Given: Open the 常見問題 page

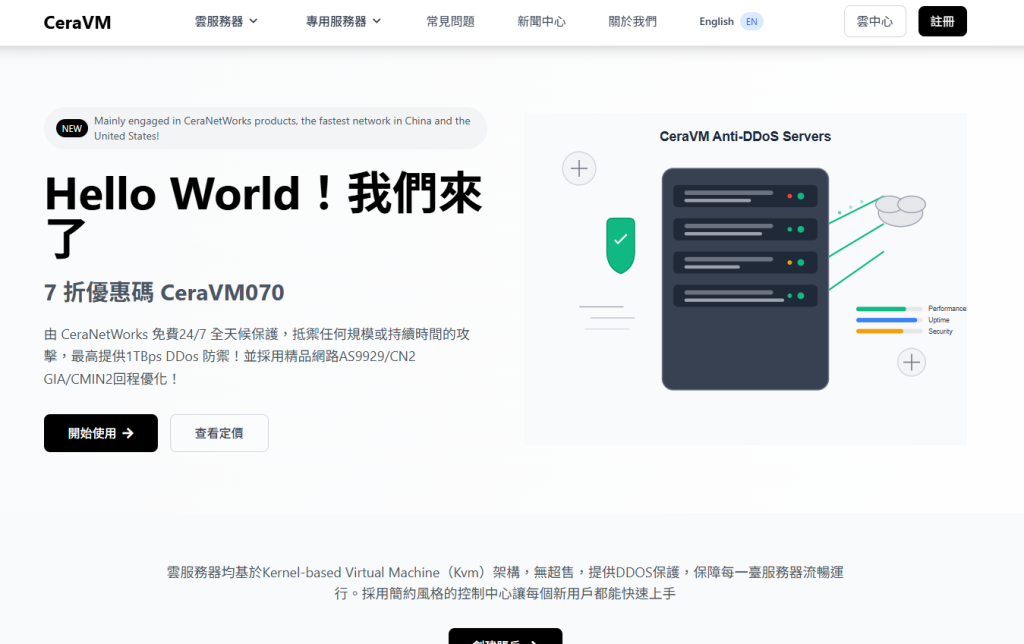Looking at the screenshot, I should click(x=451, y=22).
